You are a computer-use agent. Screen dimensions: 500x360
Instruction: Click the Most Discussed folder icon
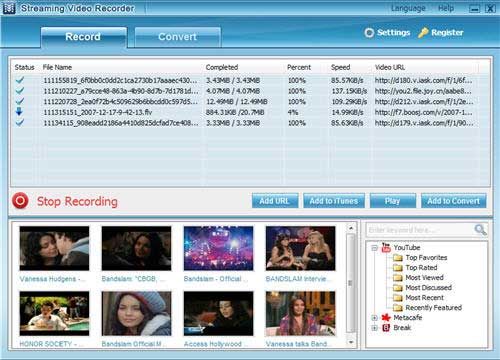point(398,288)
